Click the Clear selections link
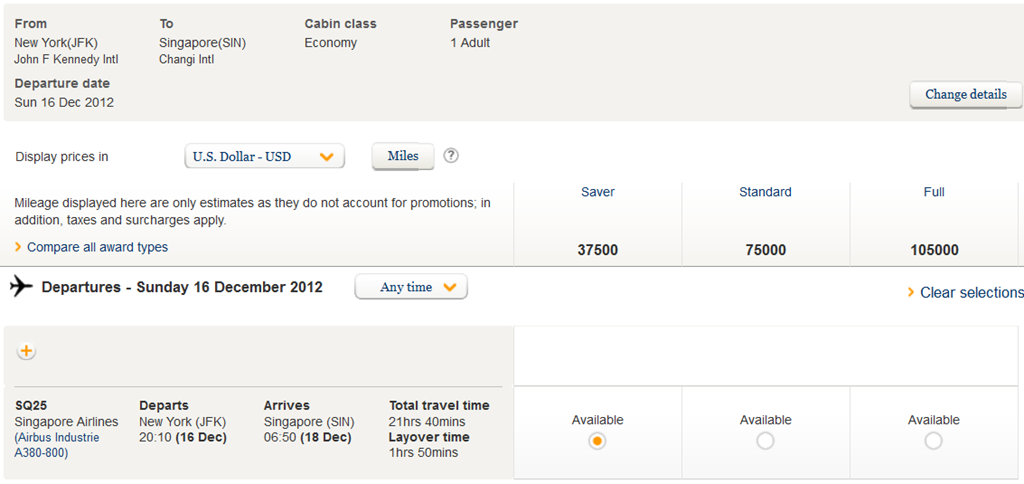 pos(971,293)
